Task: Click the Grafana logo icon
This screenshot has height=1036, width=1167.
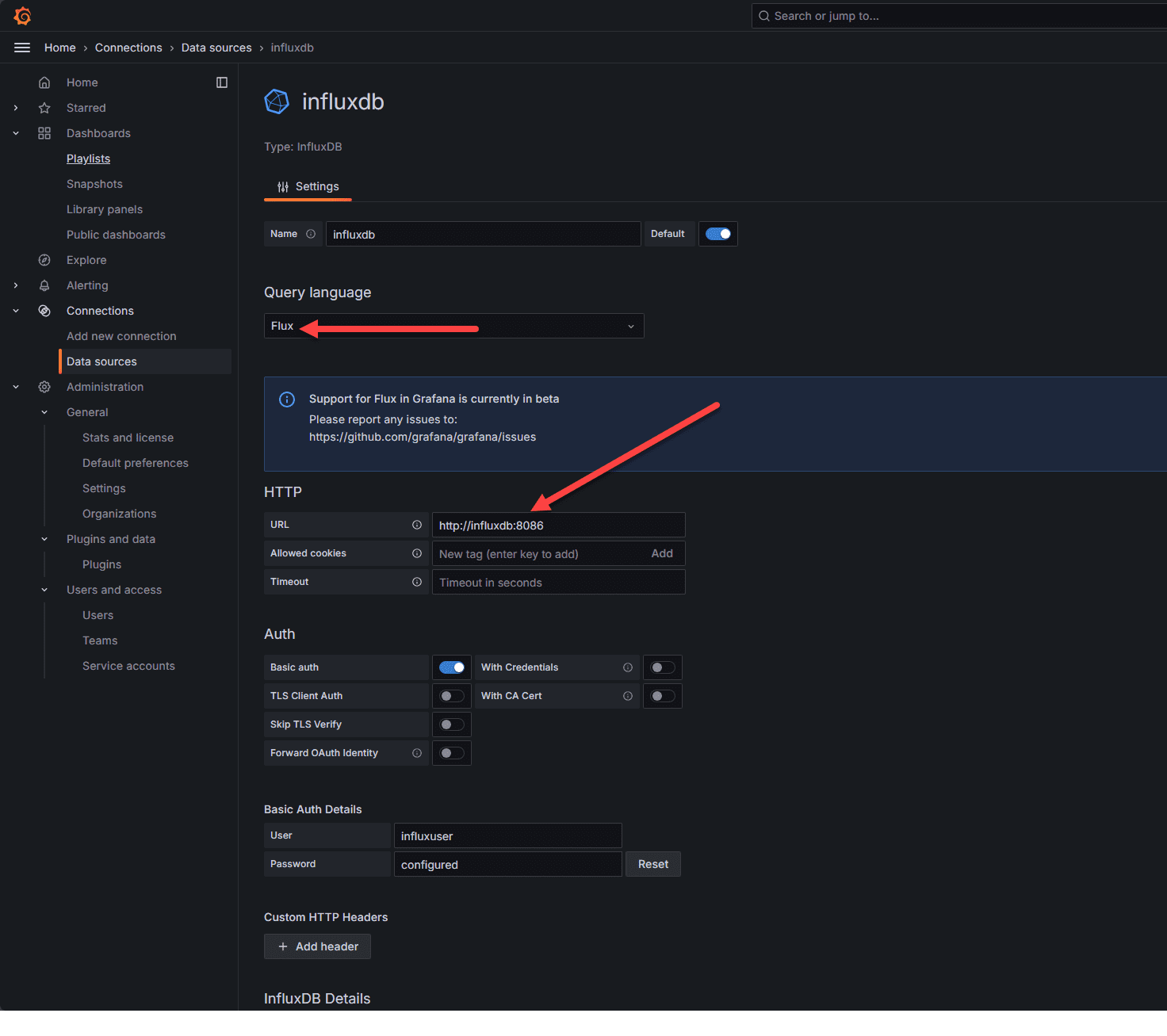Action: (x=22, y=16)
